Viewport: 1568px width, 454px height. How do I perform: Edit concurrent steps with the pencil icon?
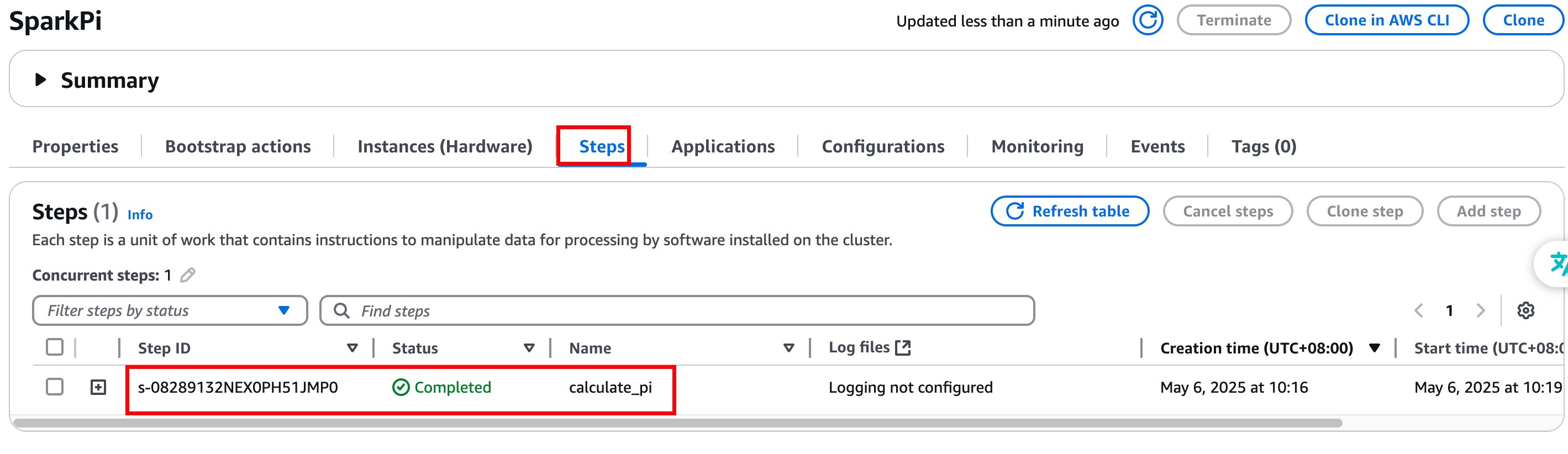click(x=188, y=275)
